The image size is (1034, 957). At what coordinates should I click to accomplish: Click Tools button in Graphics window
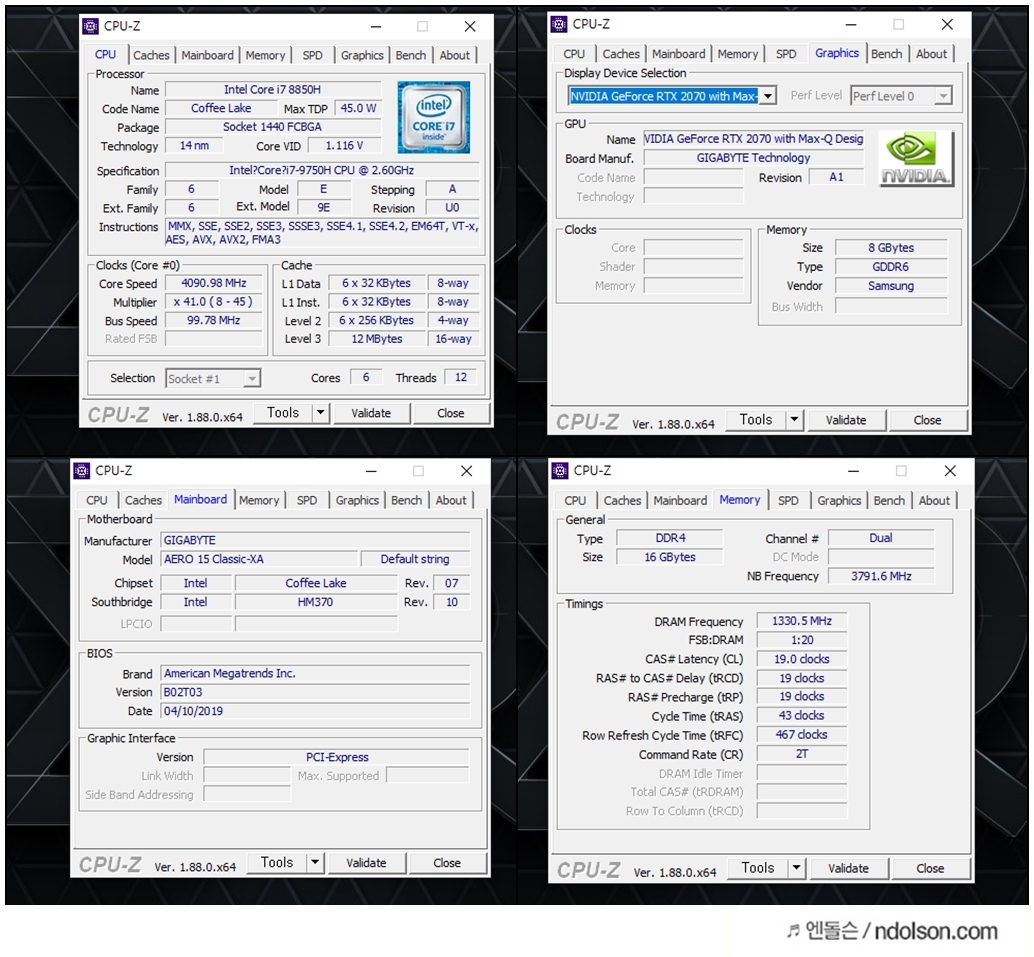tap(756, 419)
